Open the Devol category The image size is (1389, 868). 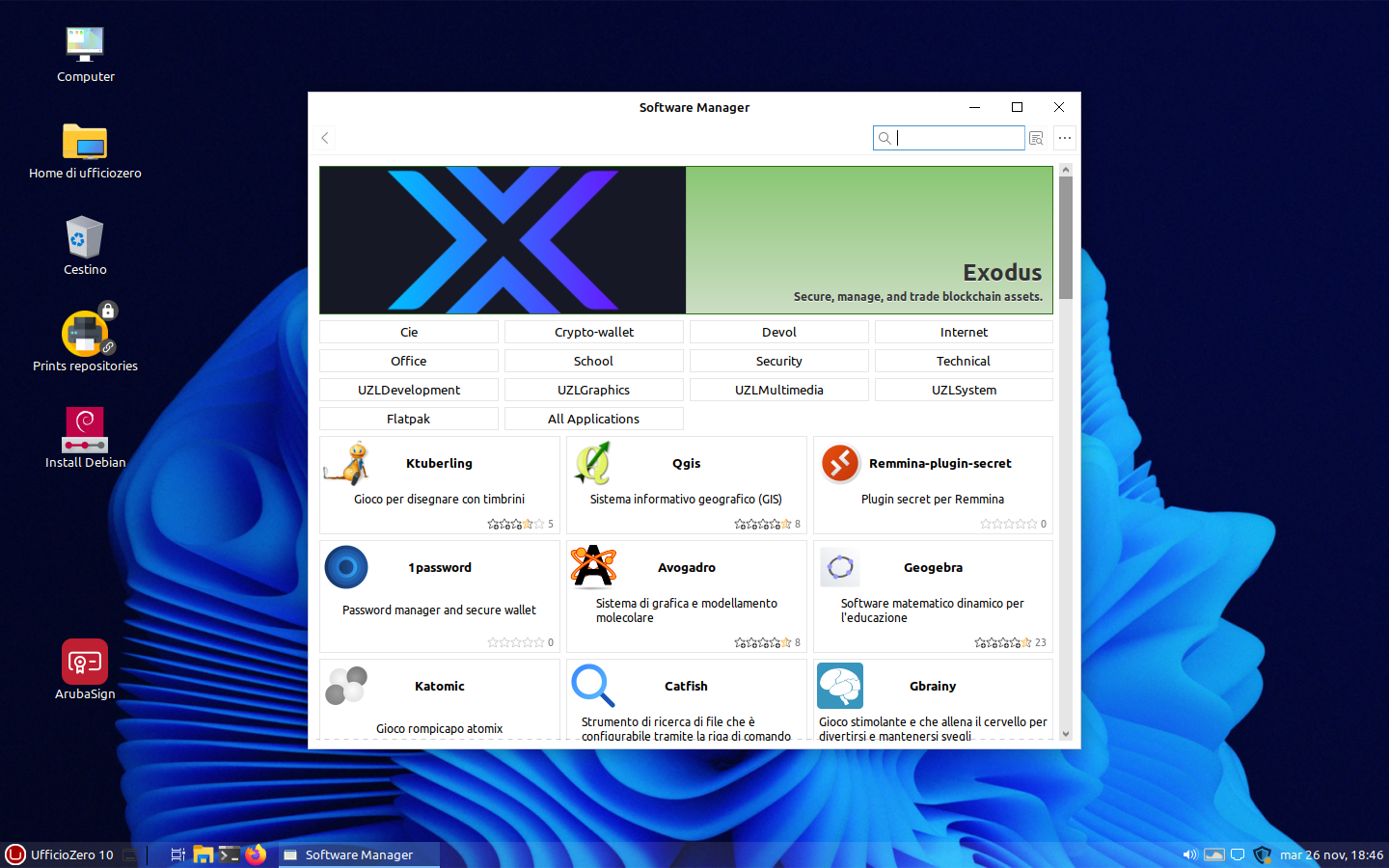779,332
